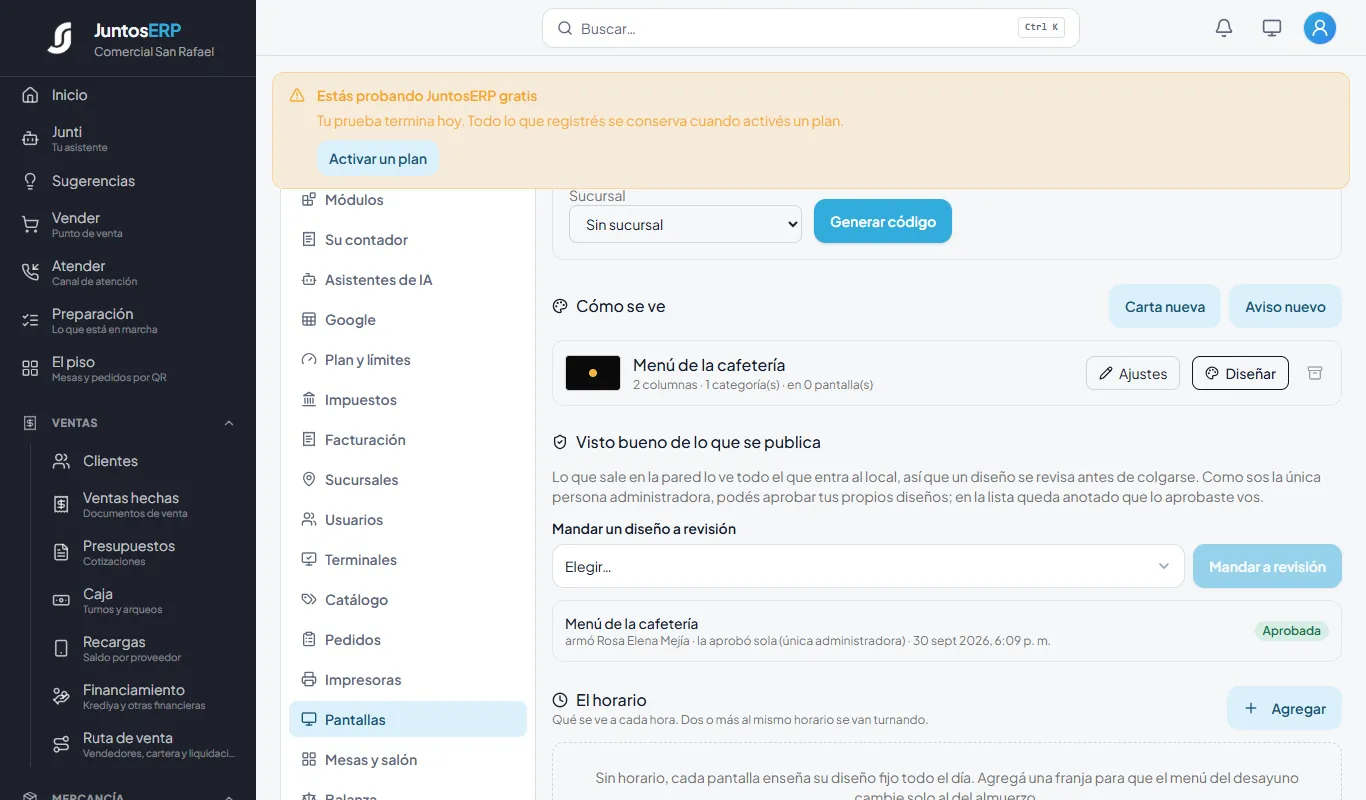Open Mesas y salón settings
Viewport: 1366px width, 800px height.
408,760
